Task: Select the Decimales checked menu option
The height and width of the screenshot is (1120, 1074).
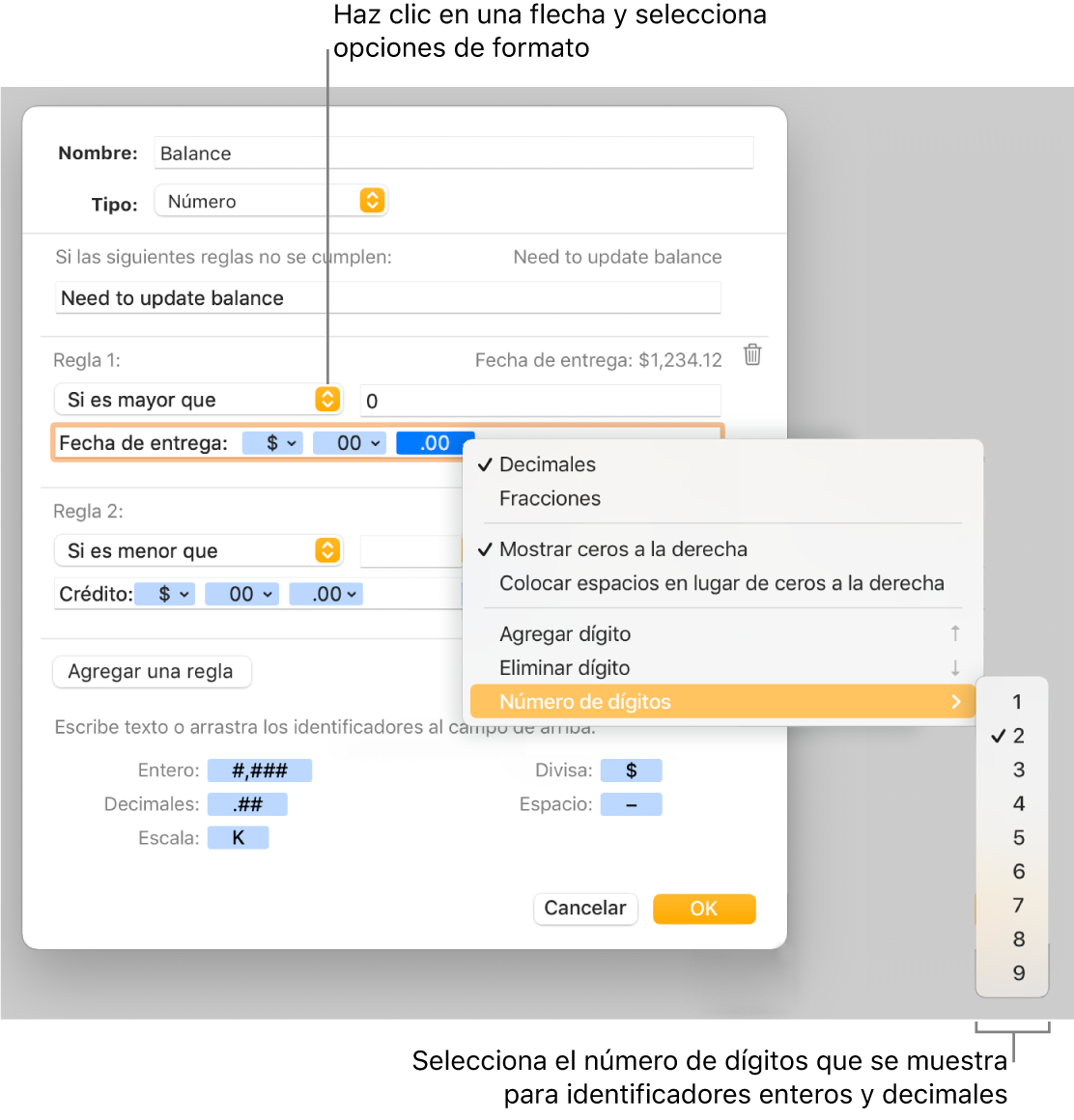Action: click(548, 464)
